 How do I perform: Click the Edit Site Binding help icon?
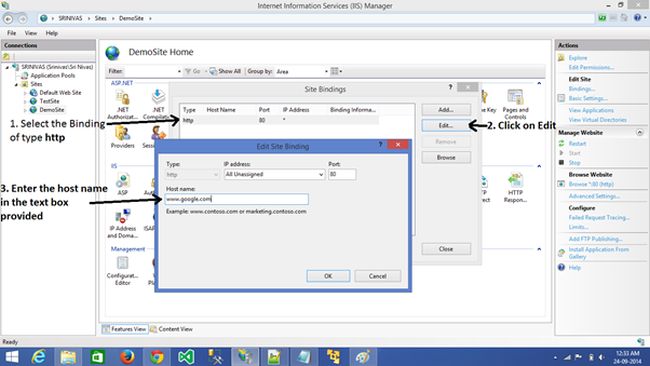click(380, 144)
